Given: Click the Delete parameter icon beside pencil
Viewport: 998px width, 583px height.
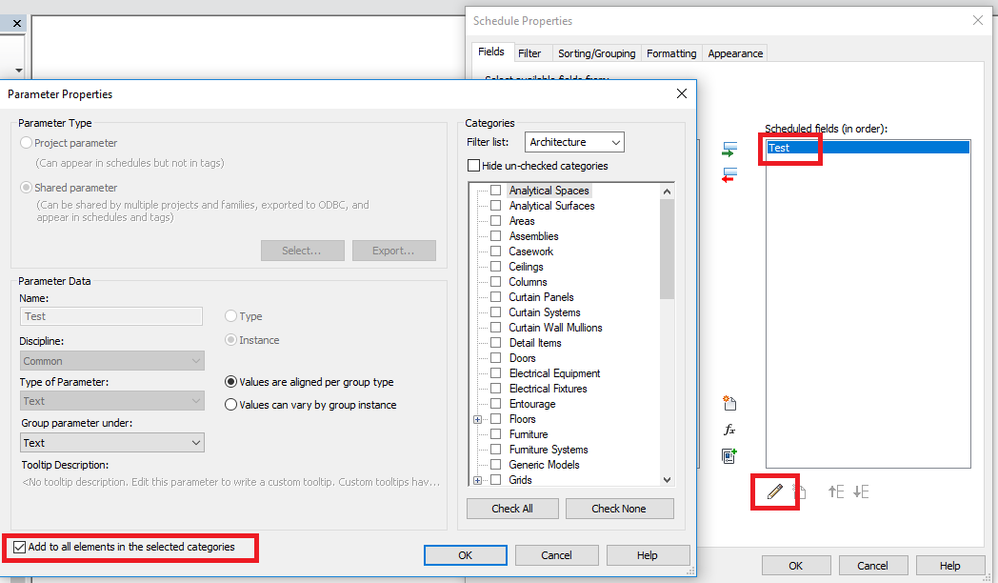Looking at the screenshot, I should click(x=800, y=491).
